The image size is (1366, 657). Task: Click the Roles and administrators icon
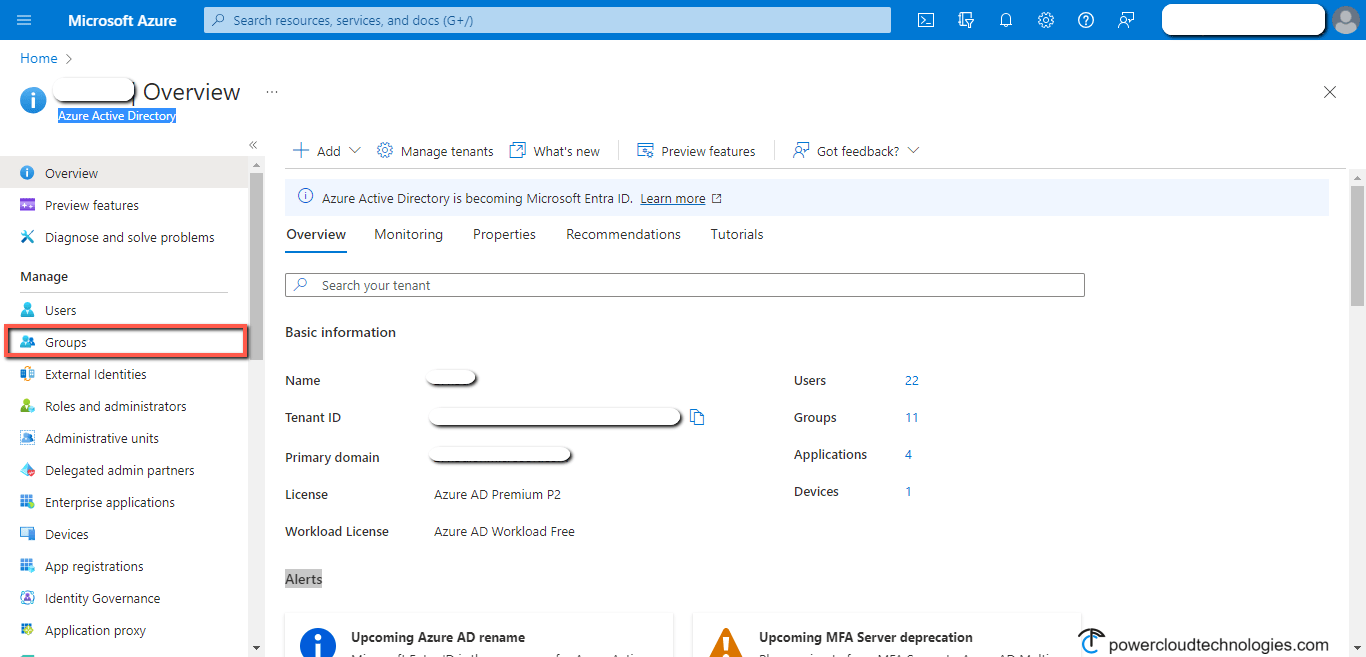tap(28, 406)
